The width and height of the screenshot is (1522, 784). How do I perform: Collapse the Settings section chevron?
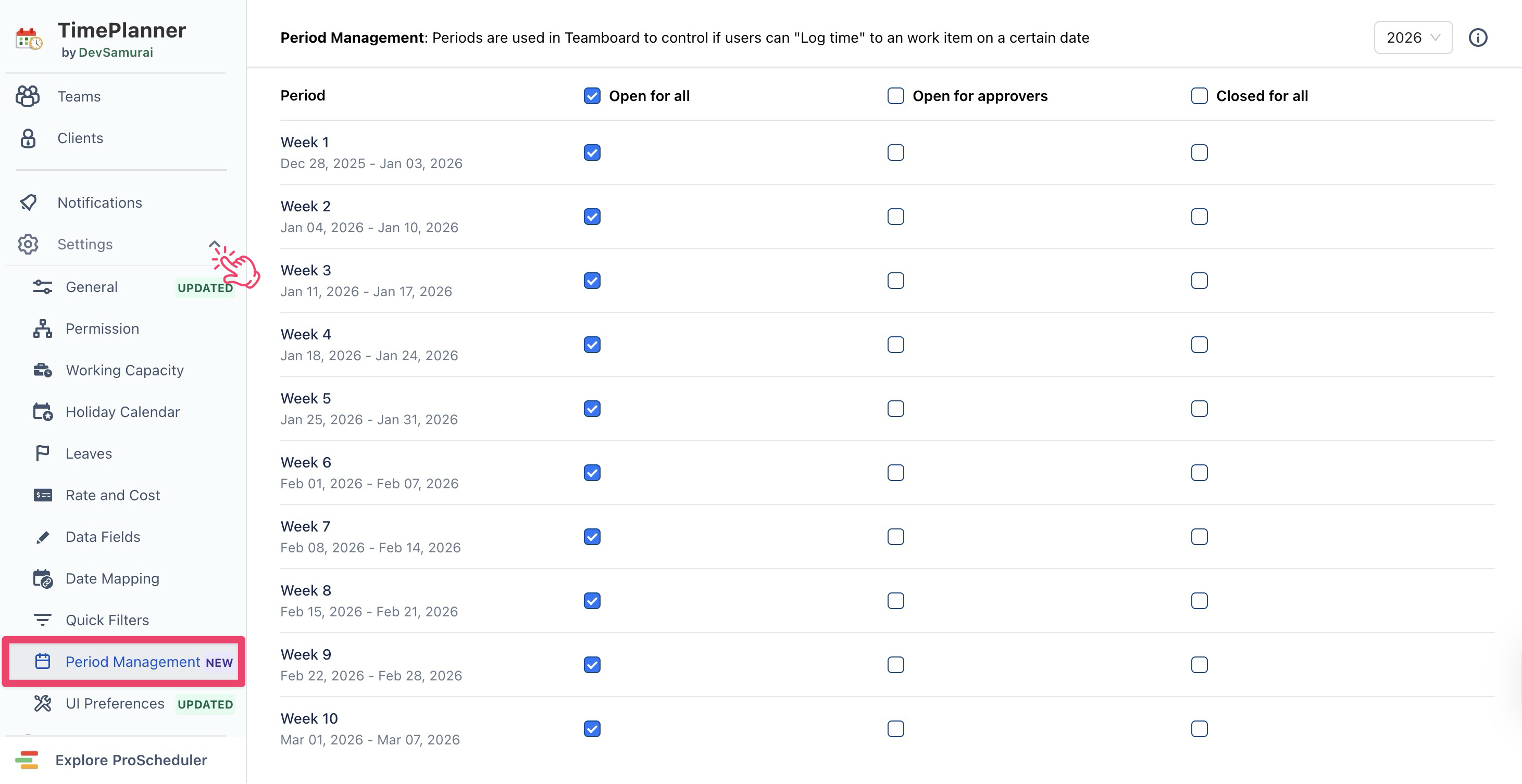(x=215, y=244)
